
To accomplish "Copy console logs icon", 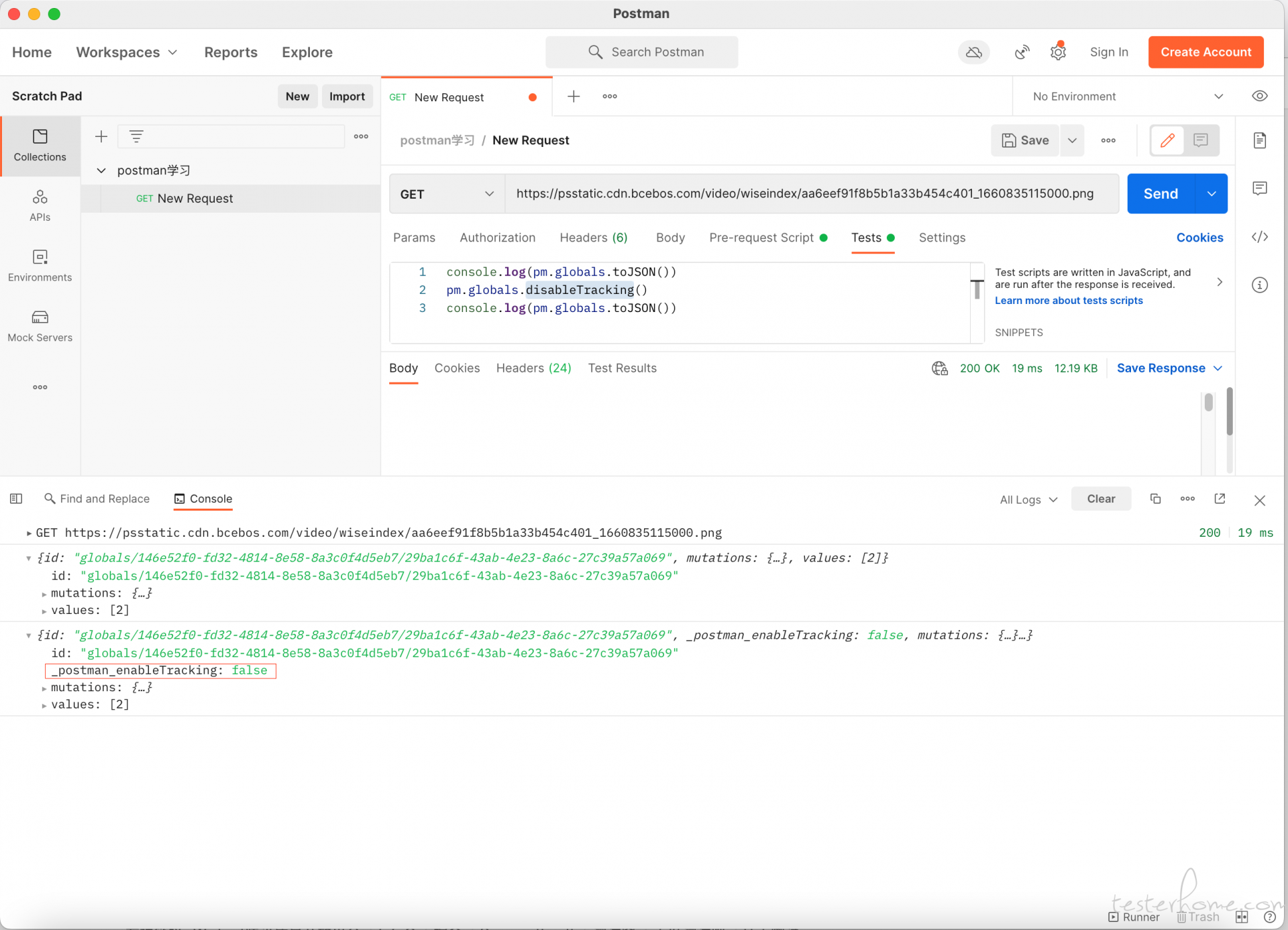I will coord(1155,499).
